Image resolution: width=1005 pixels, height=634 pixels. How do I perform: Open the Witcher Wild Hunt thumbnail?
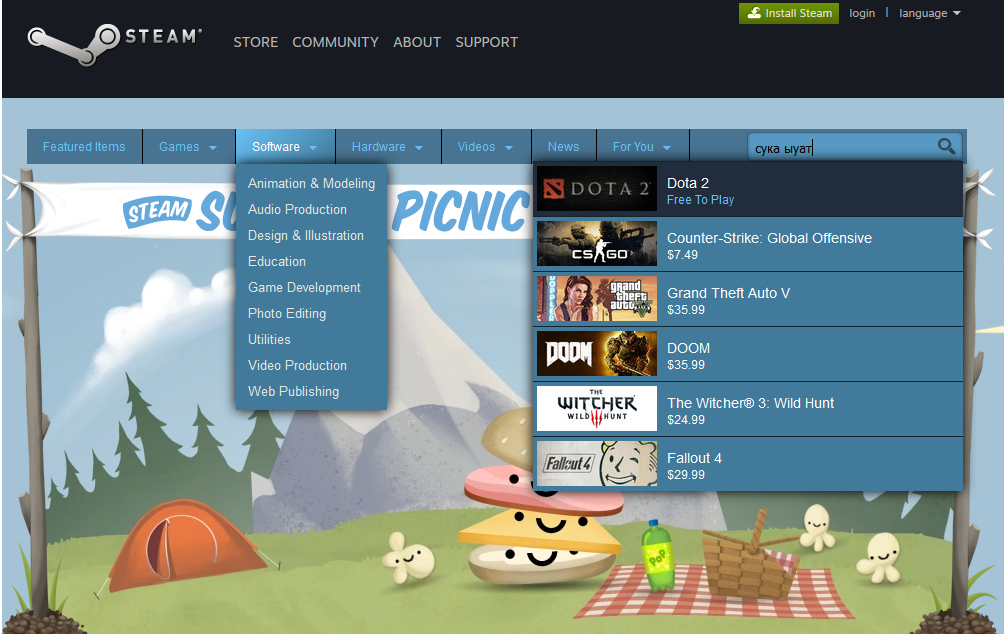click(x=597, y=408)
